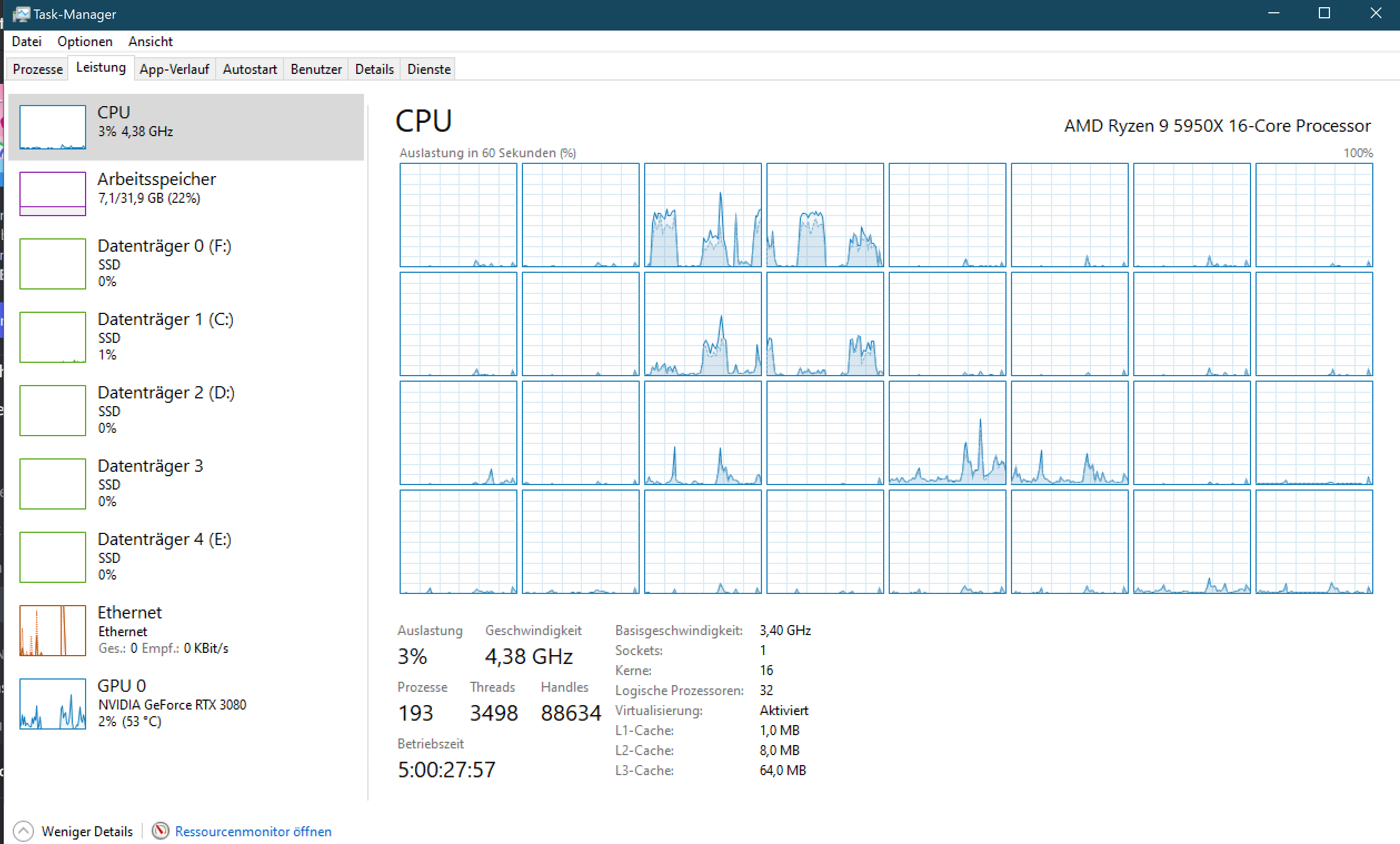Open the Ressourcenmonitor öffnen link
This screenshot has width=1400, height=844.
pyautogui.click(x=253, y=831)
